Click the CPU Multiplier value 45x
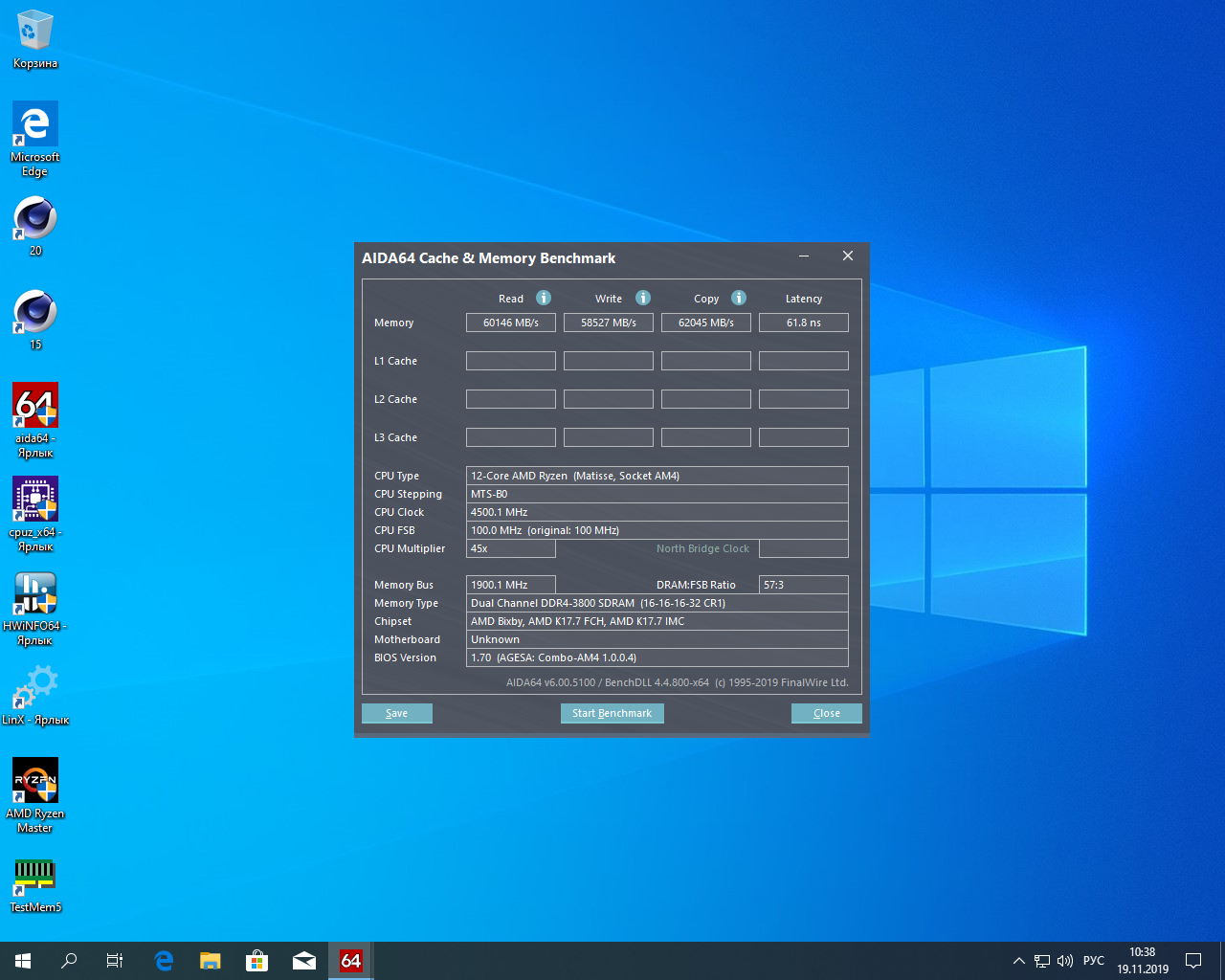This screenshot has width=1225, height=980. coord(511,548)
